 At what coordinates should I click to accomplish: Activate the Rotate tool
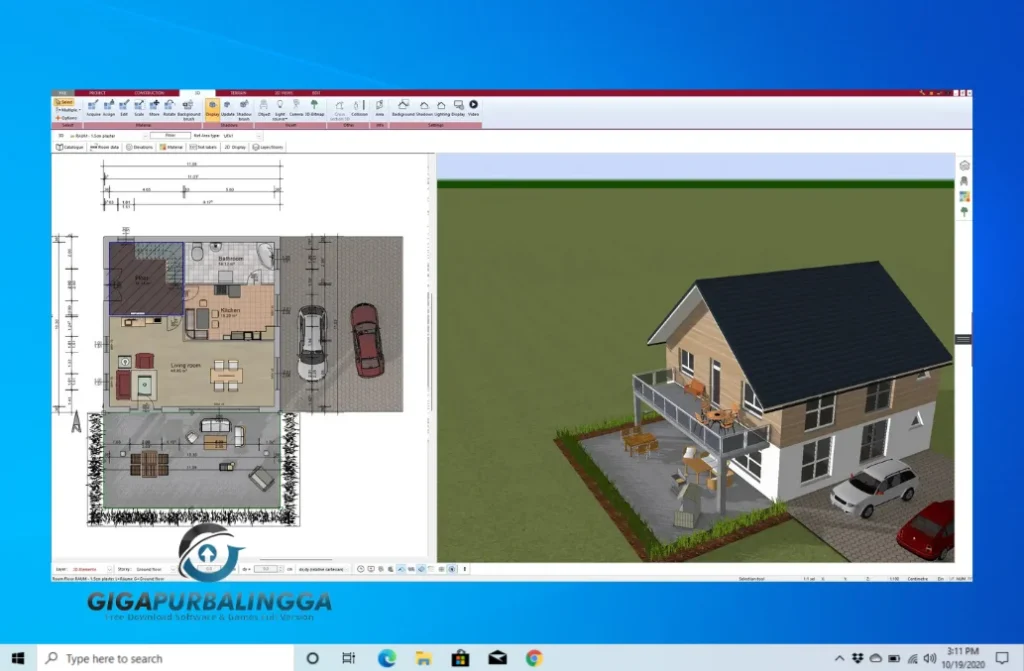167,104
